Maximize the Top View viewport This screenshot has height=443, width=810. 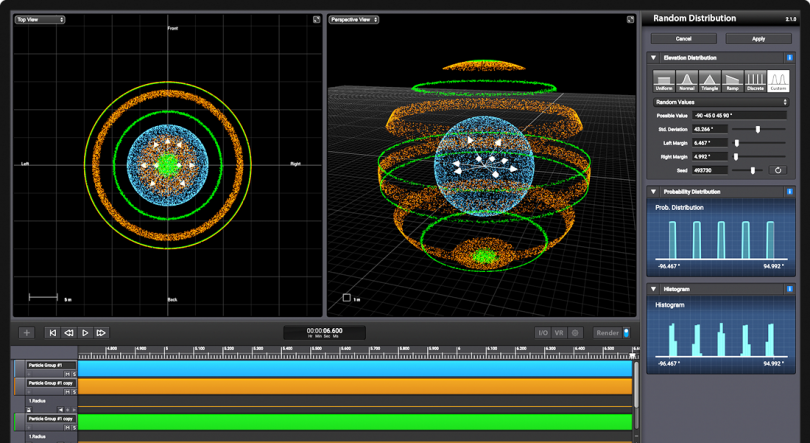pos(317,19)
